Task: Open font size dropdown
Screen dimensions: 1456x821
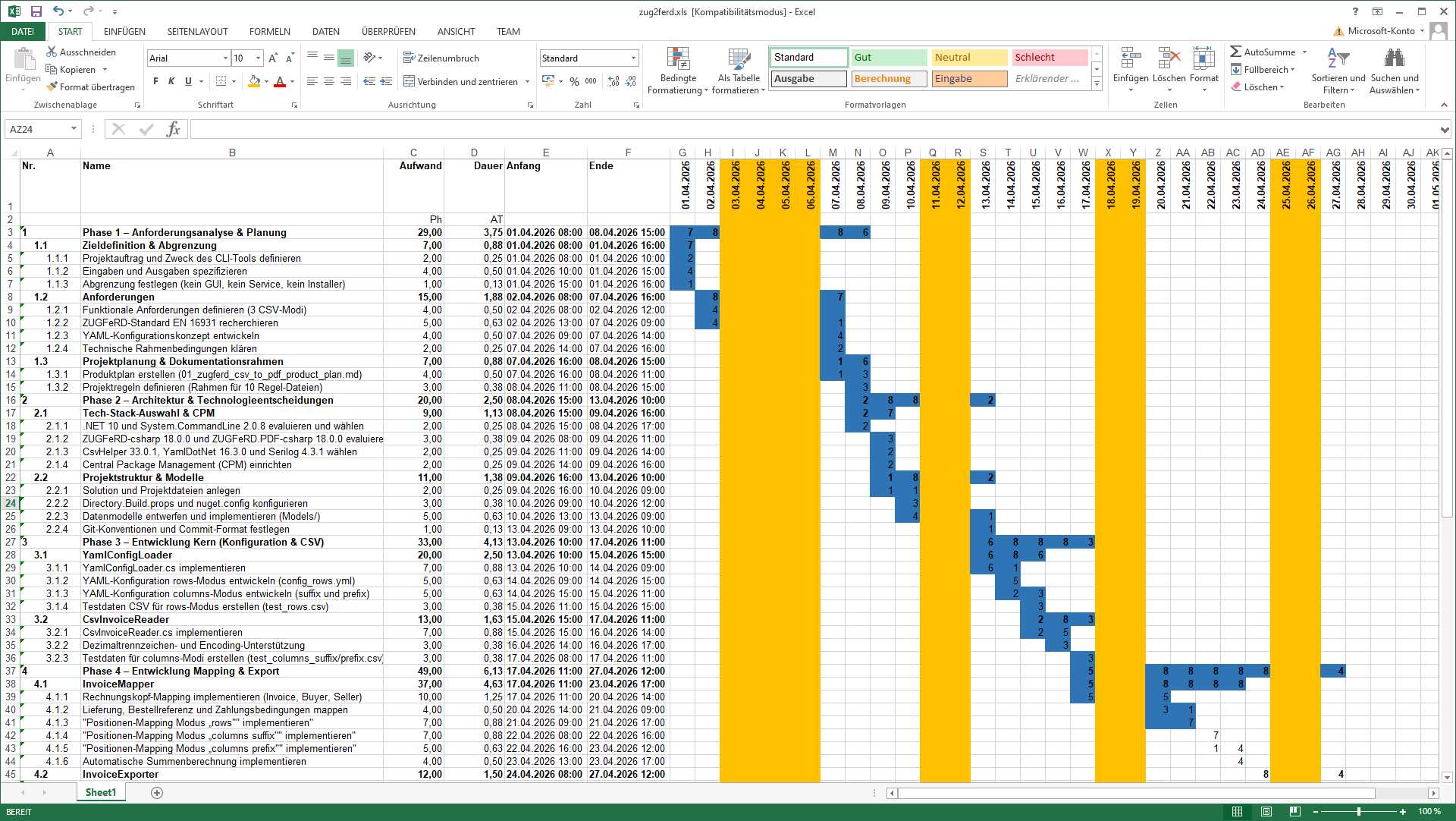Action: (x=258, y=58)
